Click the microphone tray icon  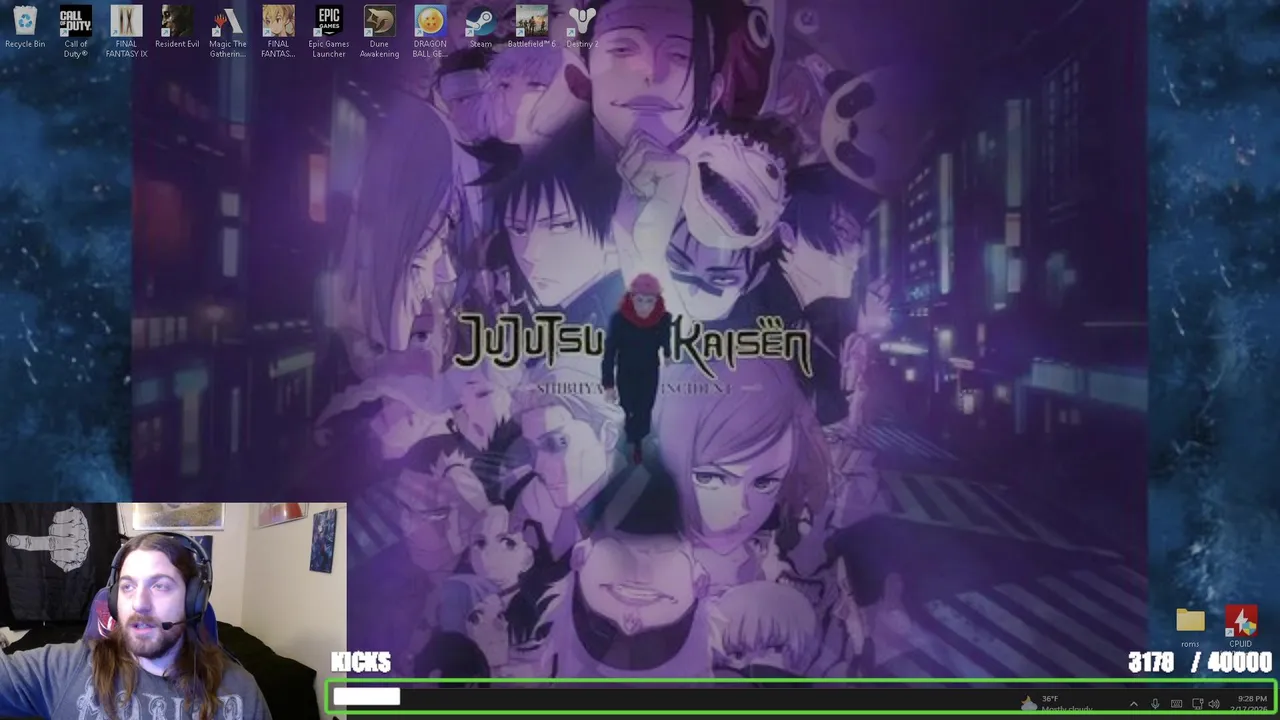(1155, 704)
